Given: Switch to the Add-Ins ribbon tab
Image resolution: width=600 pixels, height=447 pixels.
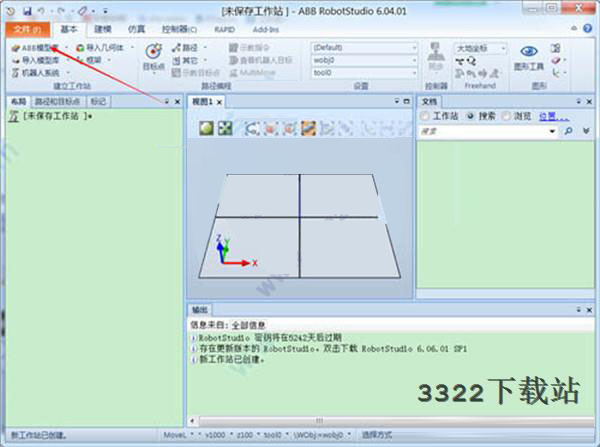Looking at the screenshot, I should click(x=266, y=29).
